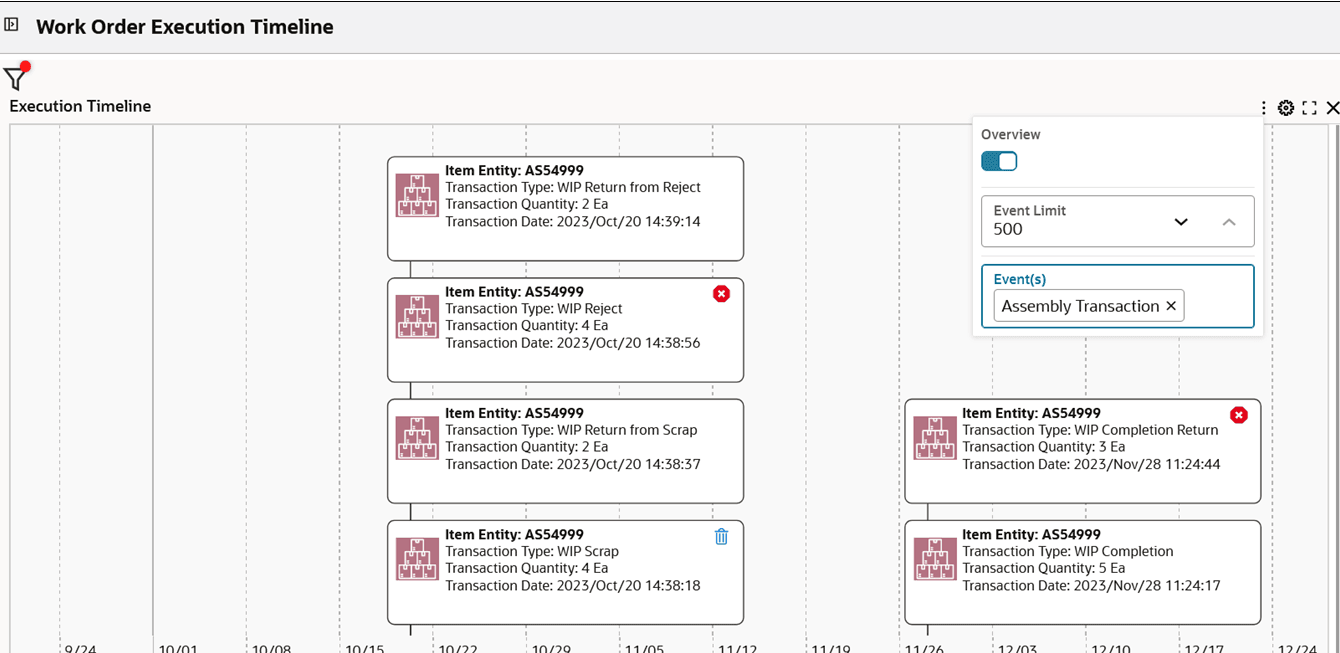Open timeline settings gear icon
1340x653 pixels.
point(1286,108)
